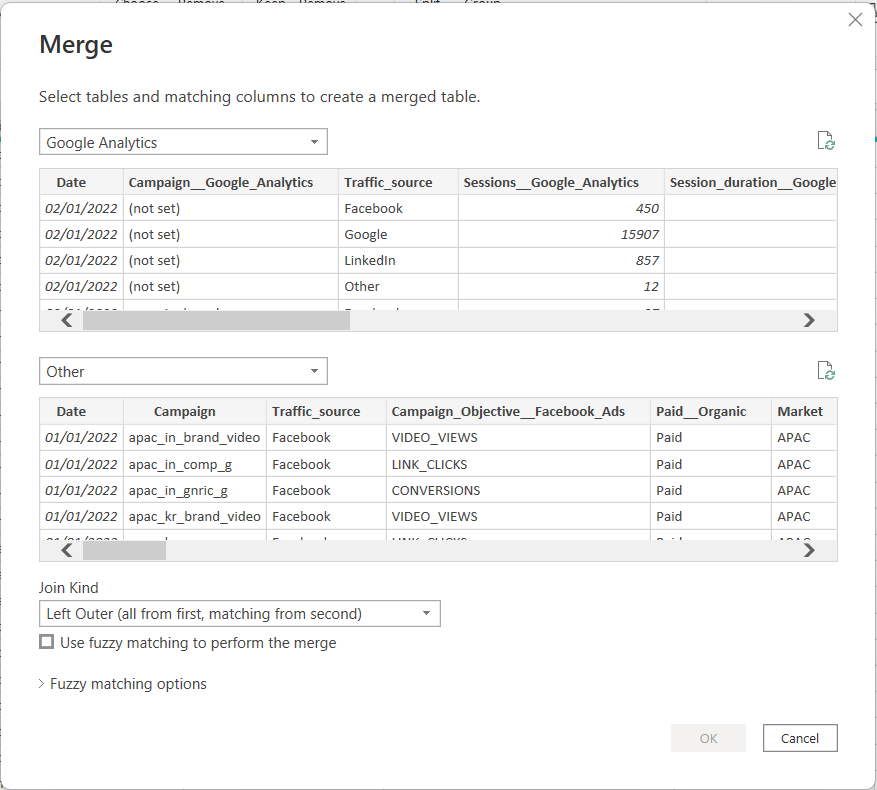This screenshot has width=877, height=790.
Task: Click the LINK_CLICKS objective cell
Action: point(518,464)
